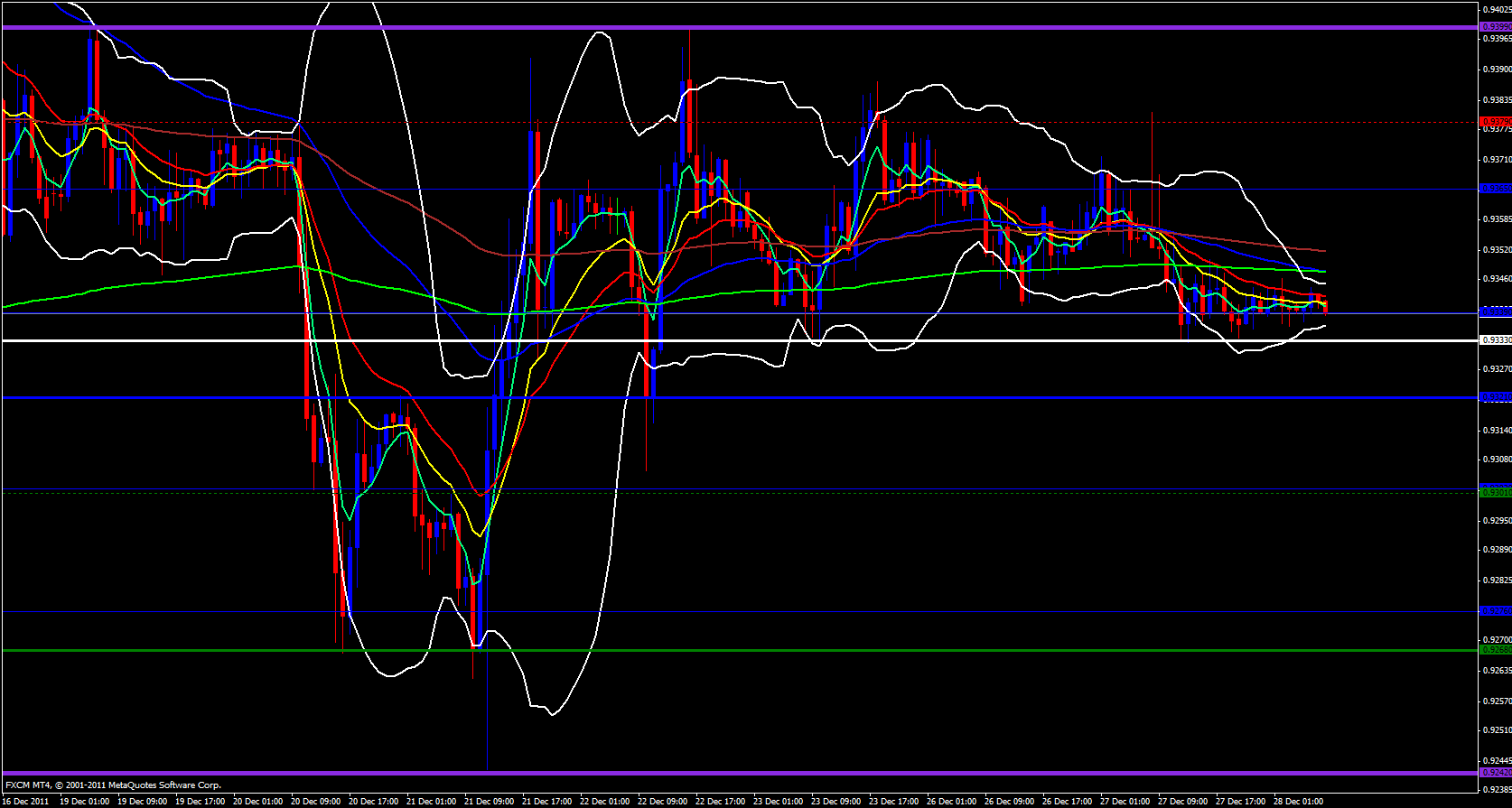
Task: Click the 20 Dec 09:00 time label
Action: pos(316,801)
